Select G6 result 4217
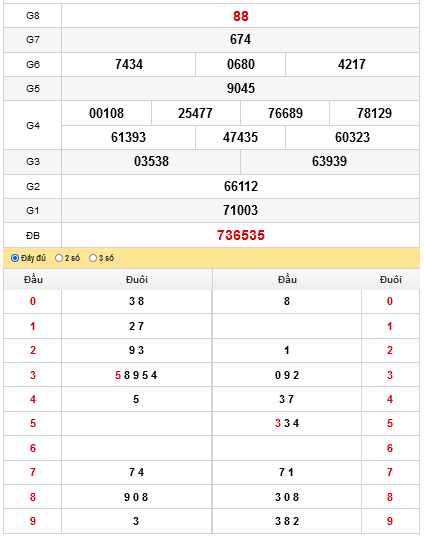 click(352, 64)
